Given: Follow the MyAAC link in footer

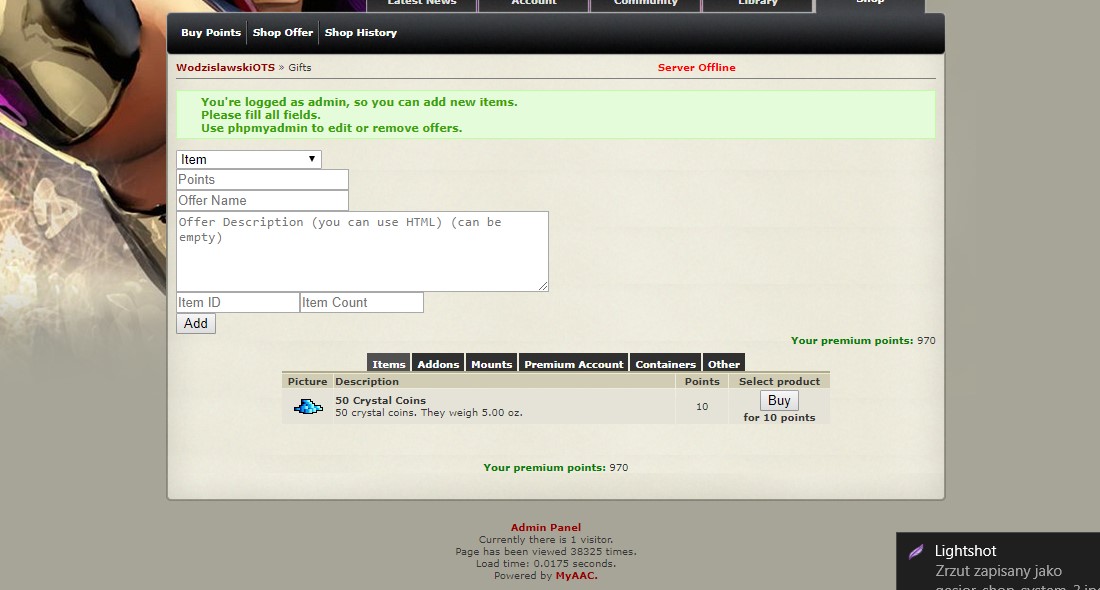Looking at the screenshot, I should (576, 576).
